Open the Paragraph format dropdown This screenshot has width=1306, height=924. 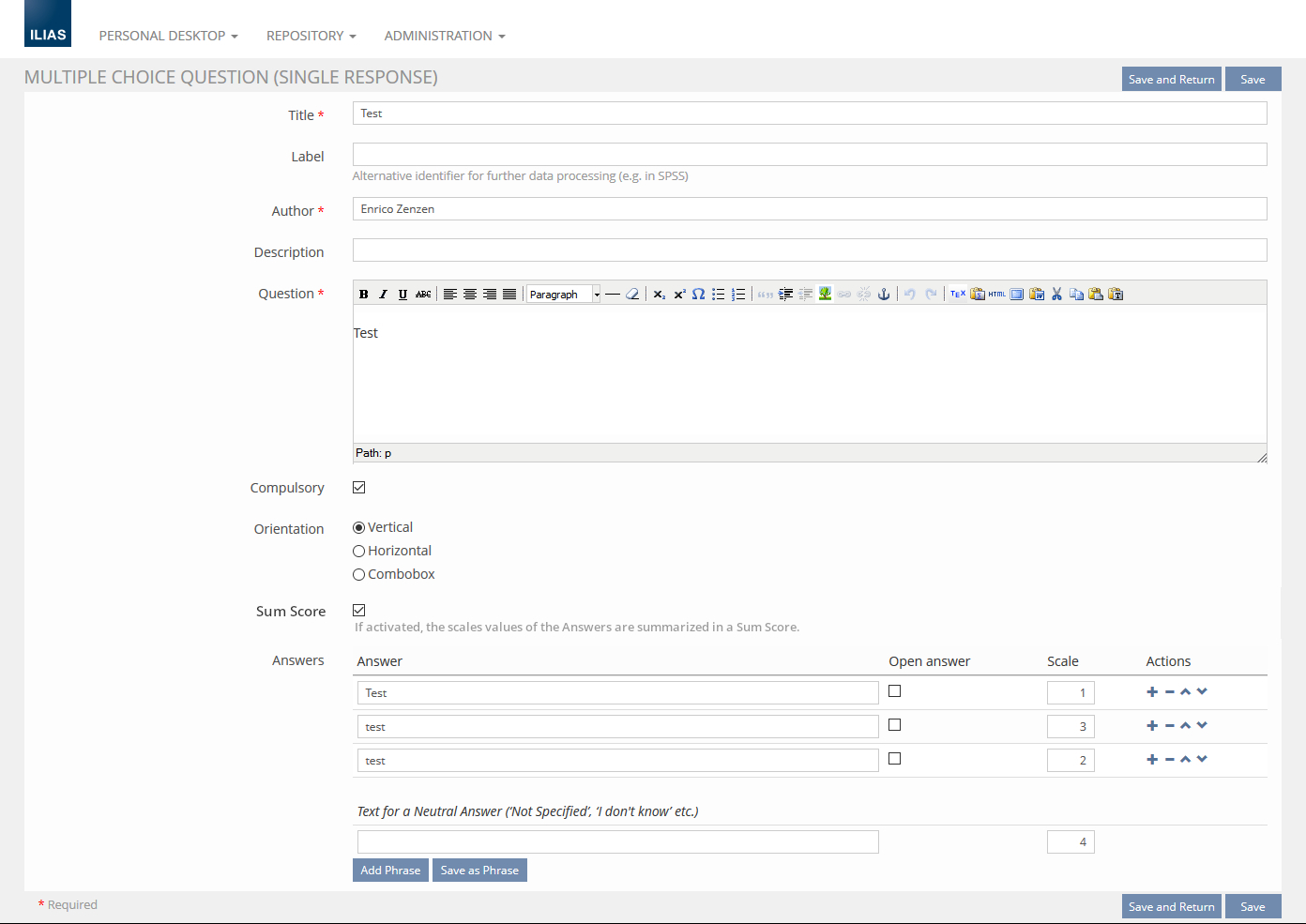click(x=563, y=295)
